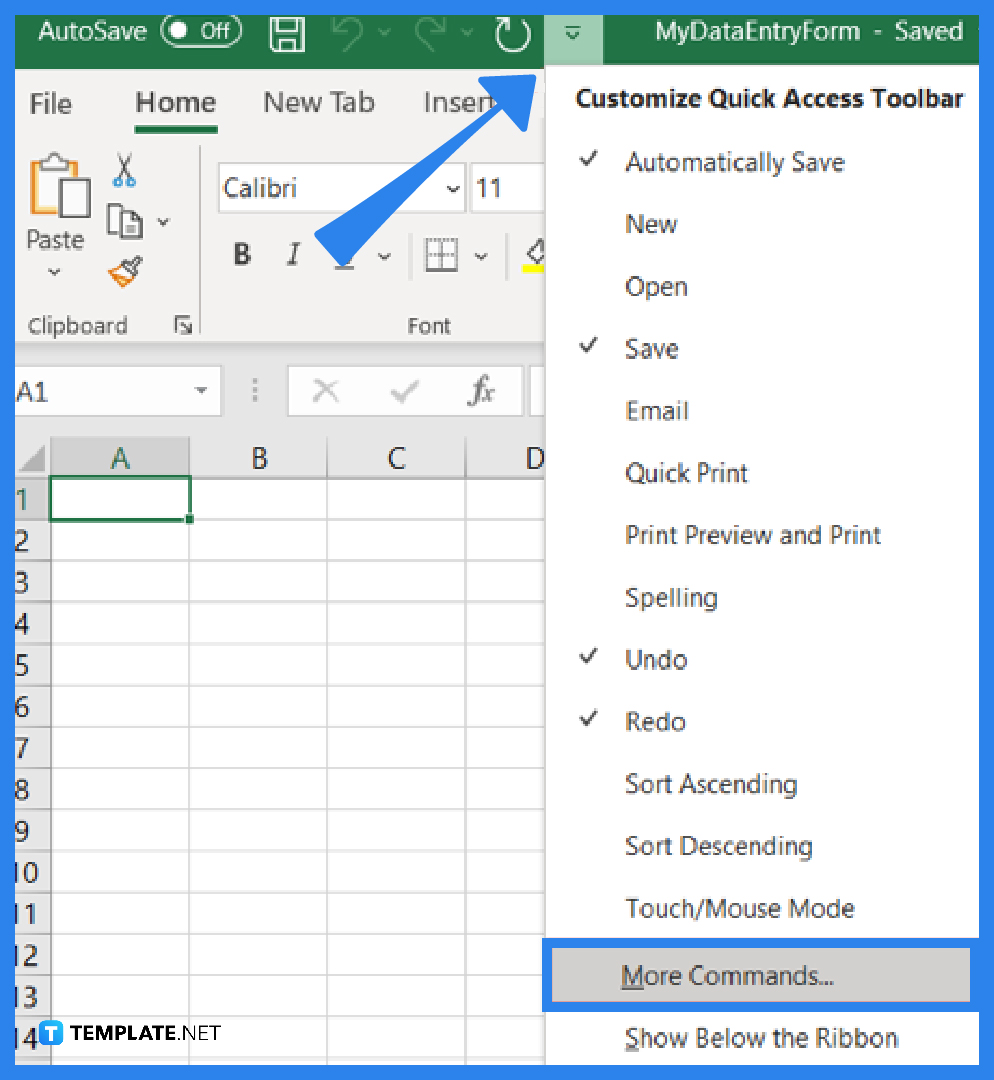Screen dimensions: 994x1080
Task: Click Show Below the Ribbon
Action: coord(761,1038)
